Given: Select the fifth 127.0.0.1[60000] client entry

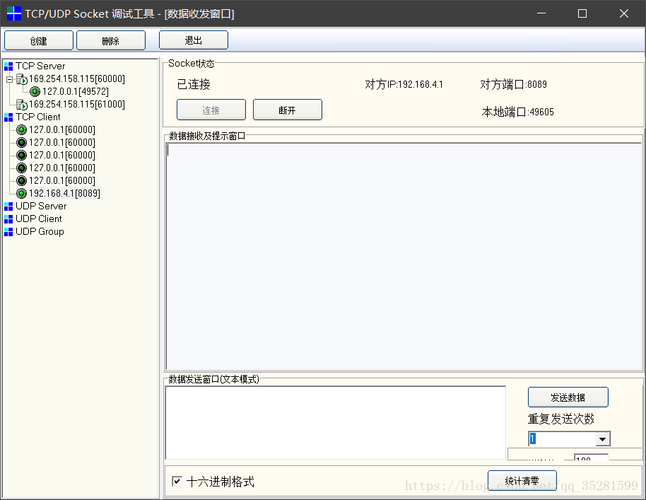Looking at the screenshot, I should [x=62, y=181].
